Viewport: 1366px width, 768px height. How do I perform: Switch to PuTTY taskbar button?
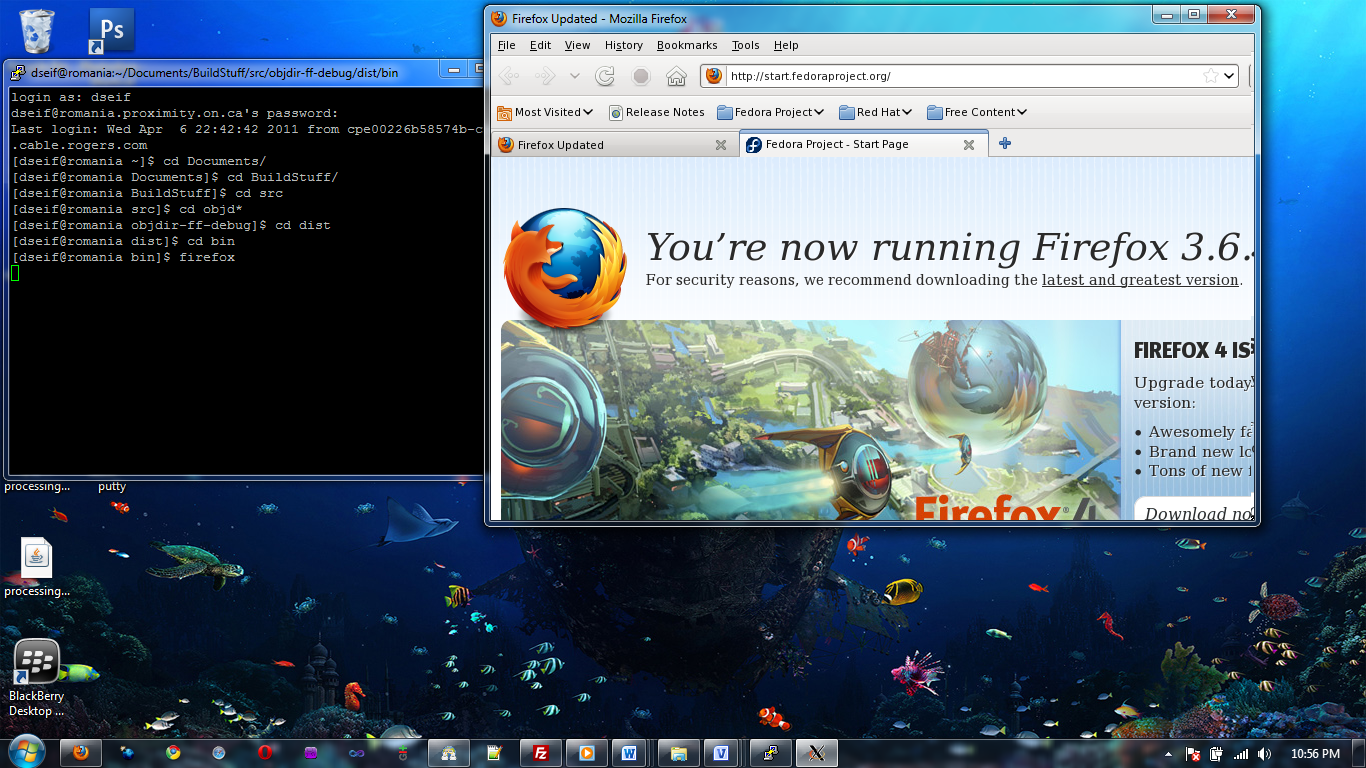coord(771,753)
